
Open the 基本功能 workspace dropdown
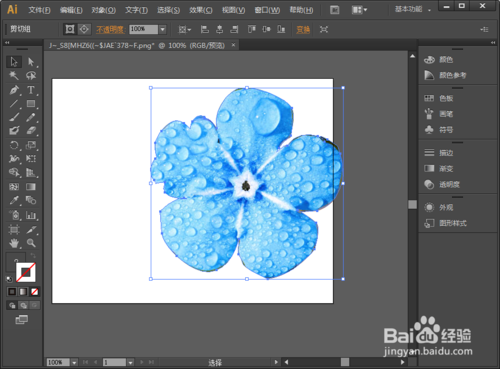(x=413, y=9)
